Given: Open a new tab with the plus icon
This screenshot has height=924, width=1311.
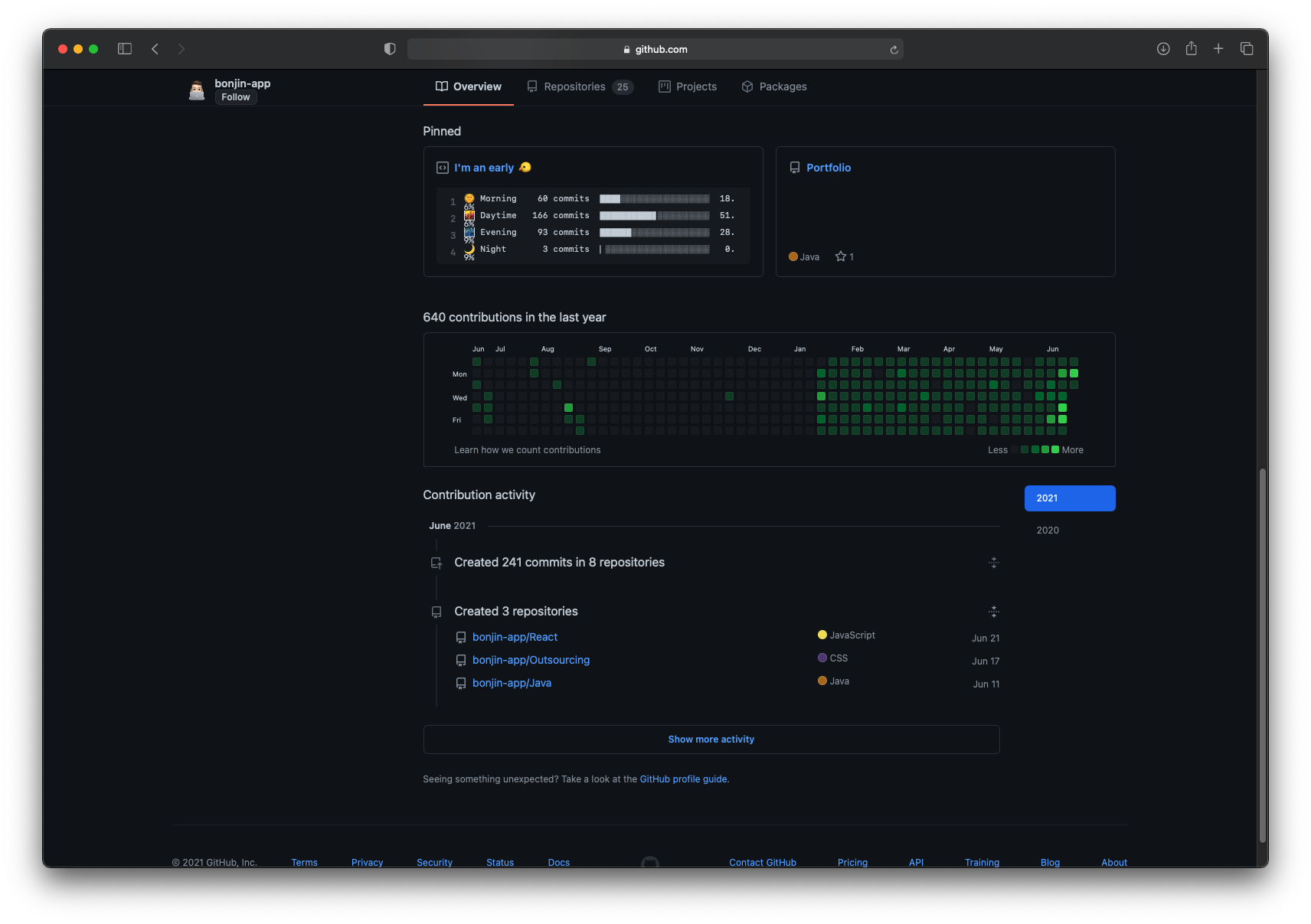Looking at the screenshot, I should [1218, 49].
